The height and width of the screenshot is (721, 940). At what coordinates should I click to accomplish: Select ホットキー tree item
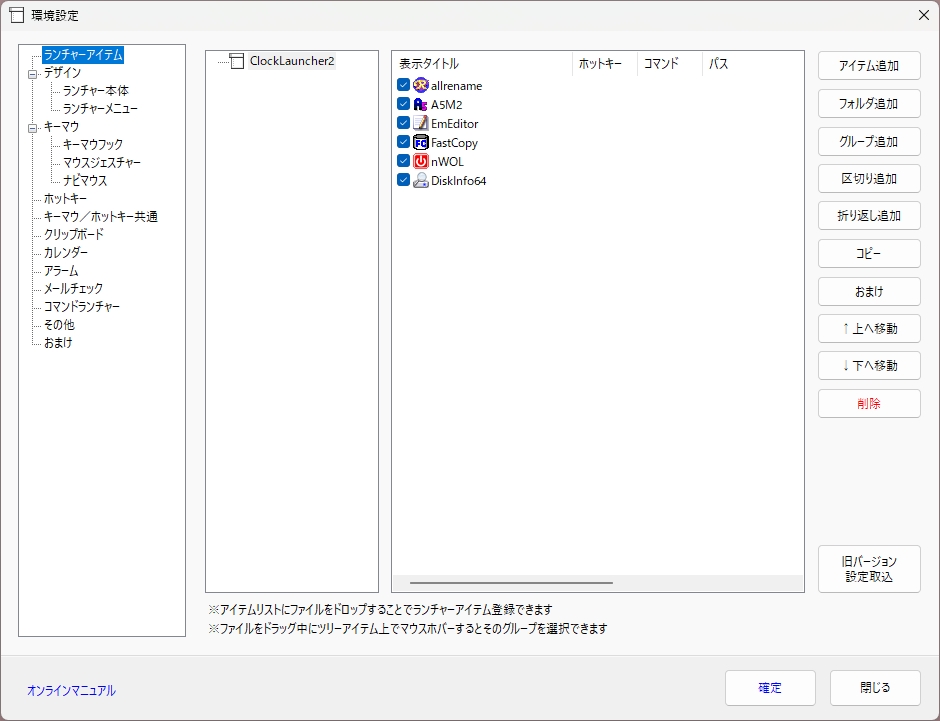(65, 198)
